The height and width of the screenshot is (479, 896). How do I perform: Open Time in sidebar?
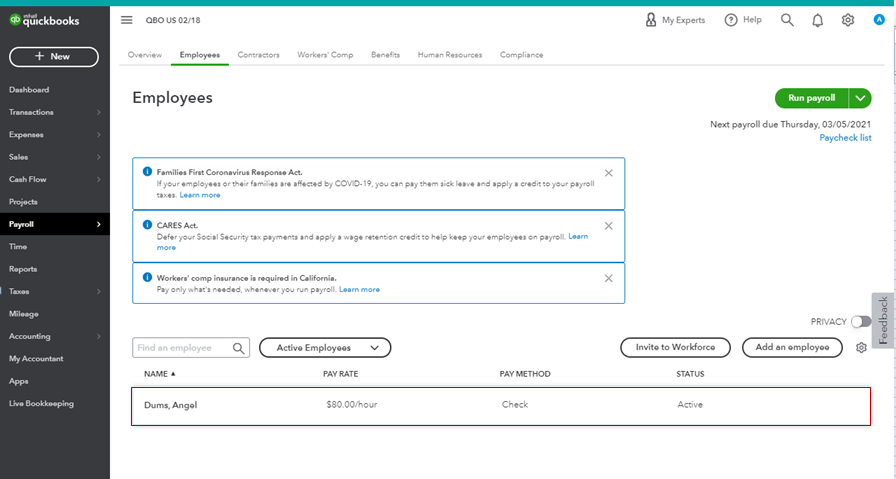(x=18, y=246)
